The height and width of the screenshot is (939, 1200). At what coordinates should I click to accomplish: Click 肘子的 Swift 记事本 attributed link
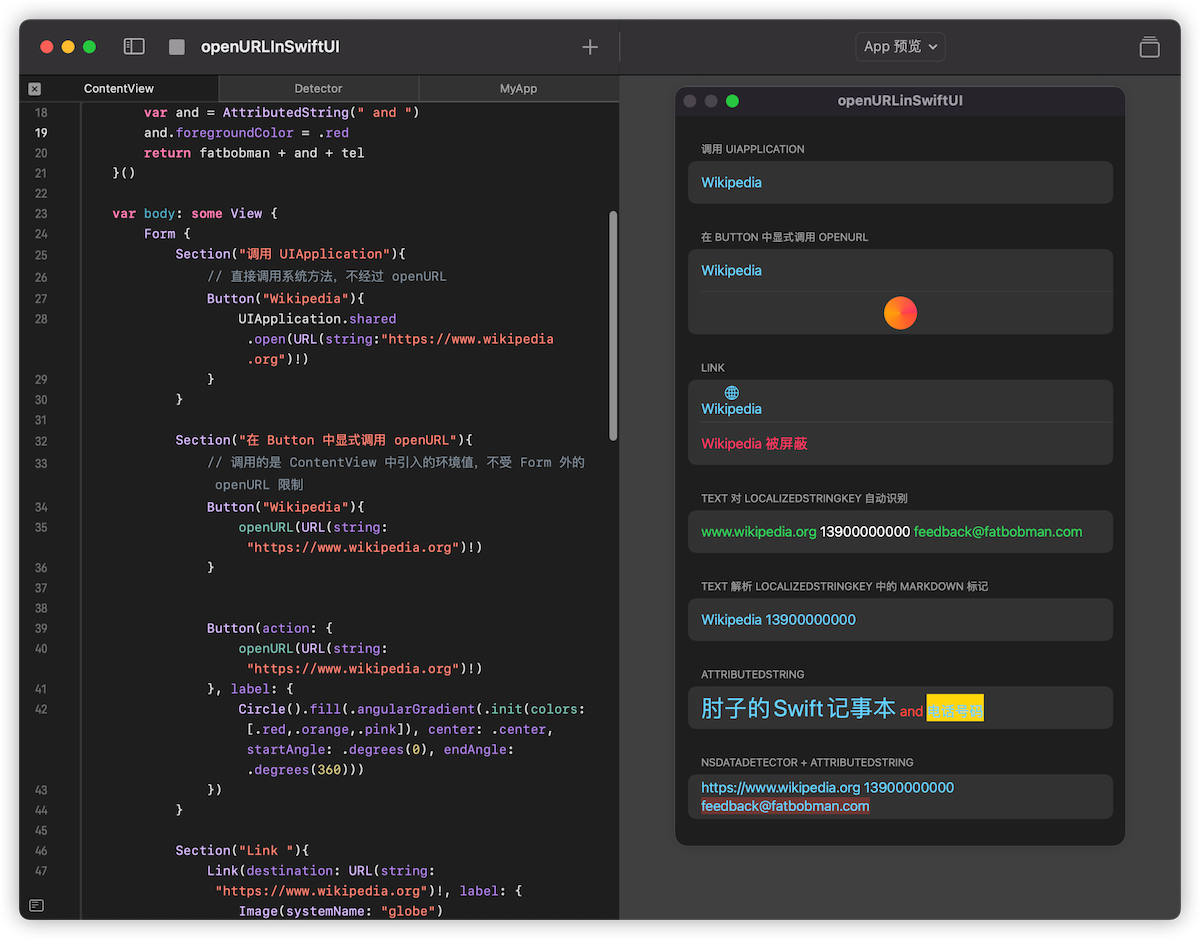click(798, 708)
